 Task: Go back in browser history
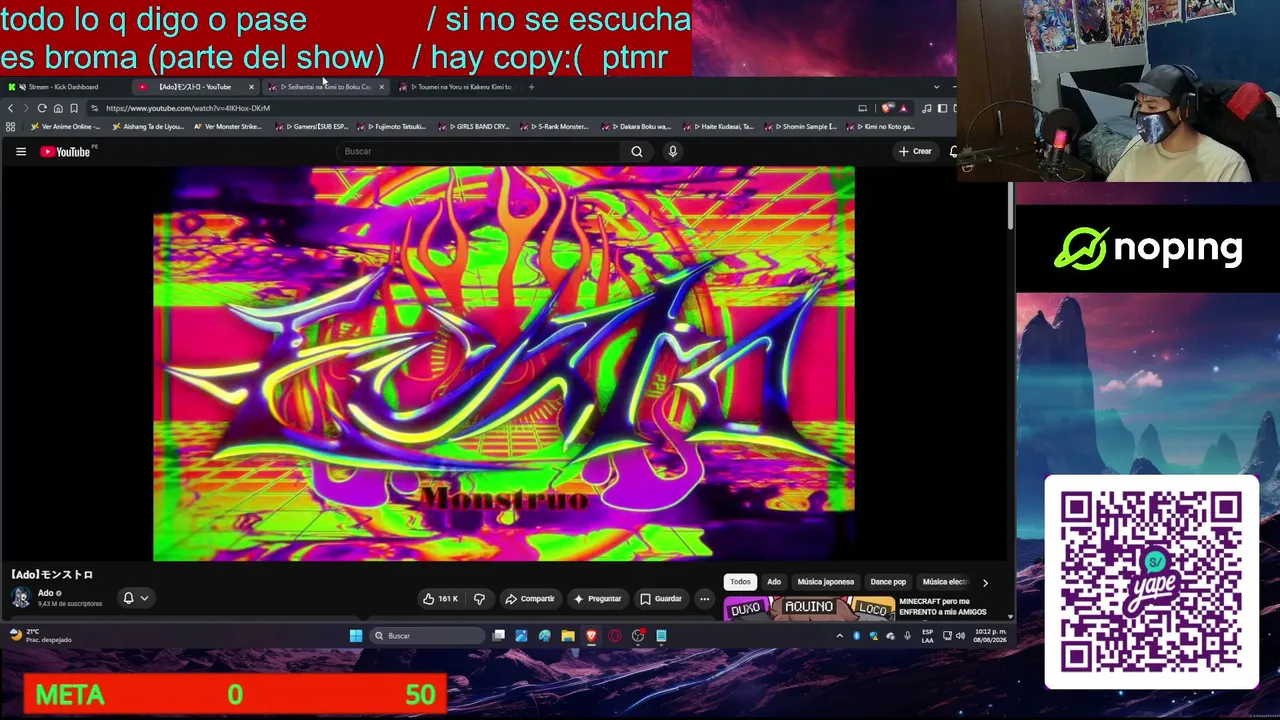coord(11,108)
